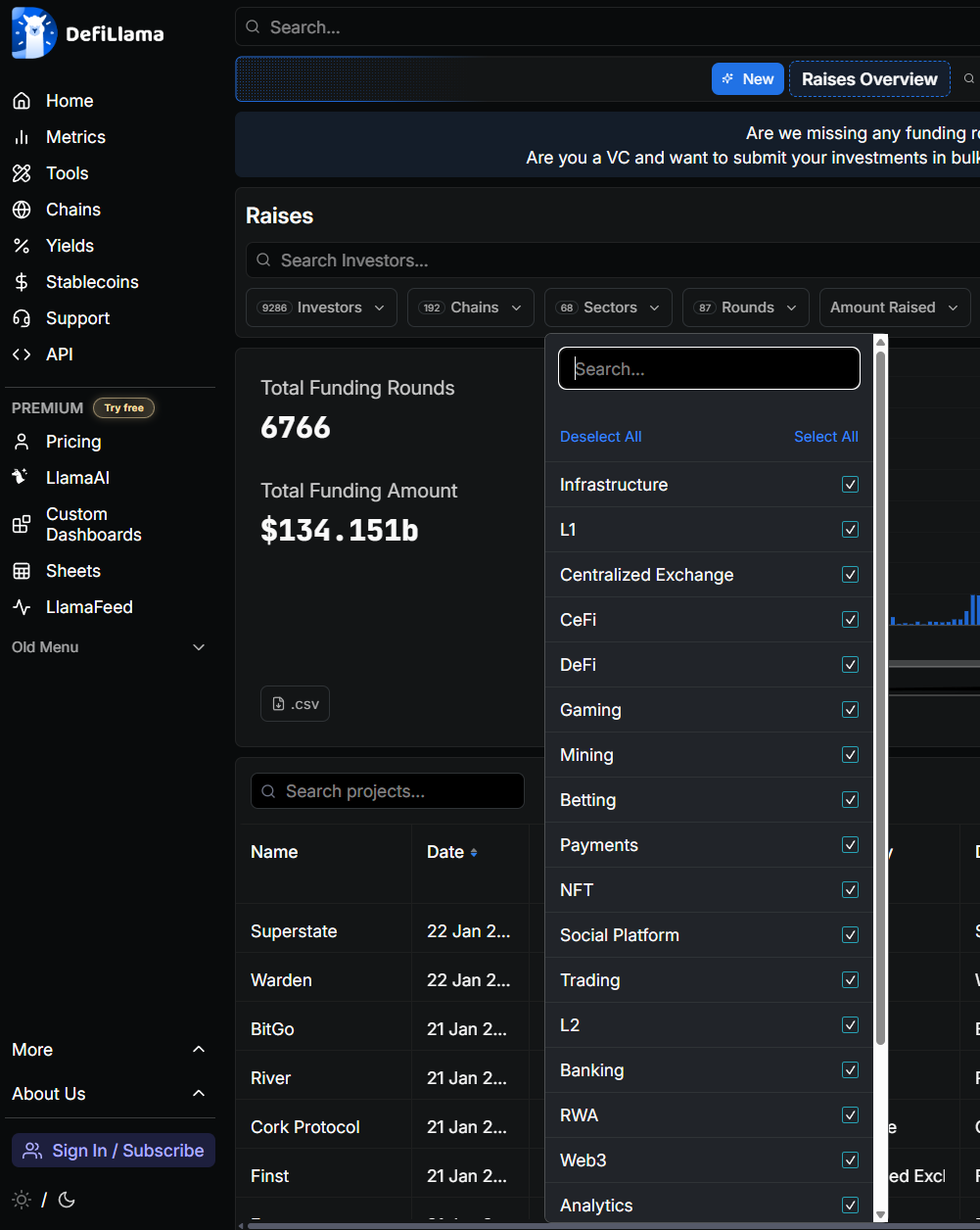The width and height of the screenshot is (980, 1230).
Task: Uncheck the L1 sector checkbox
Action: (851, 530)
